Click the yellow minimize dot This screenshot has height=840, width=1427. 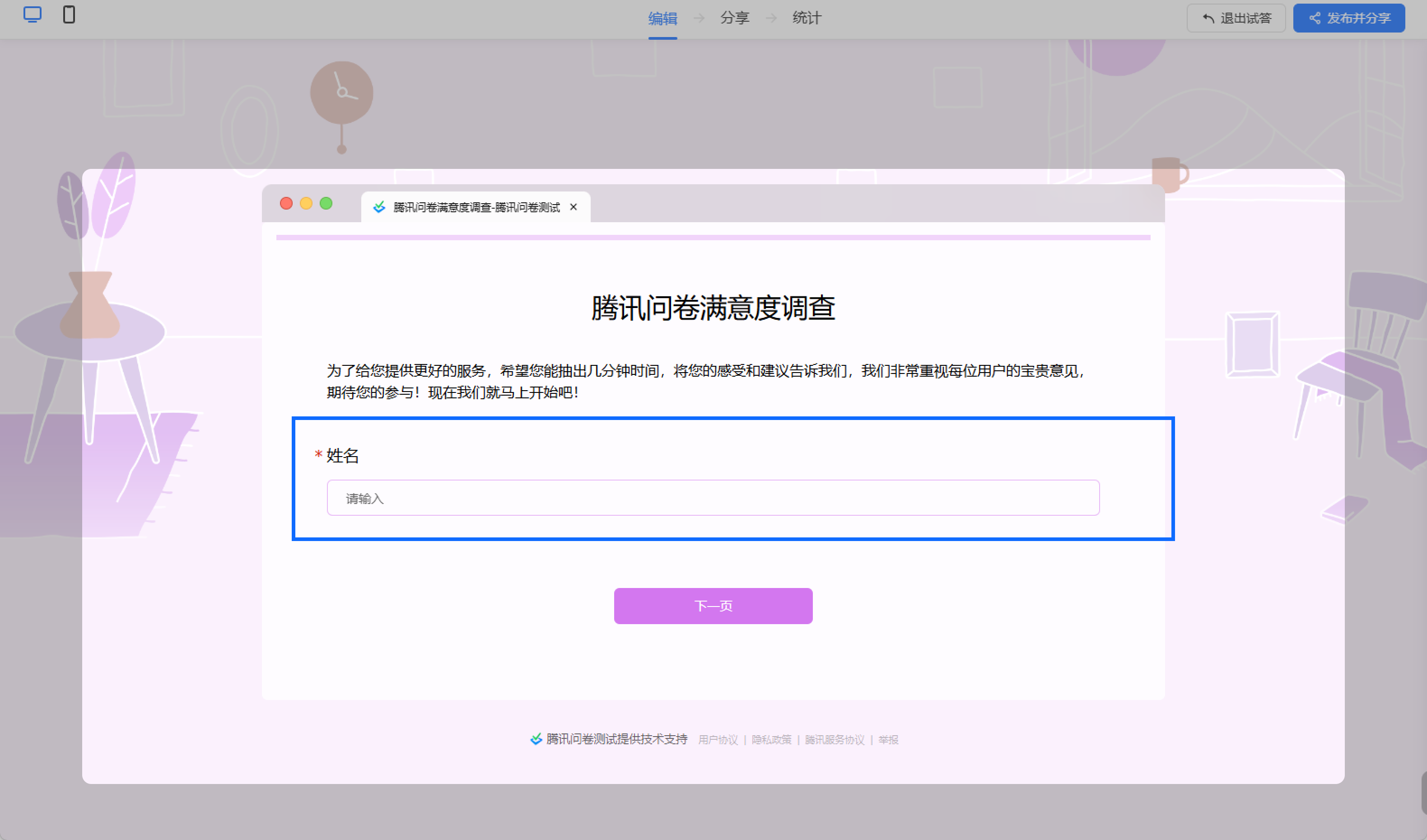coord(306,203)
